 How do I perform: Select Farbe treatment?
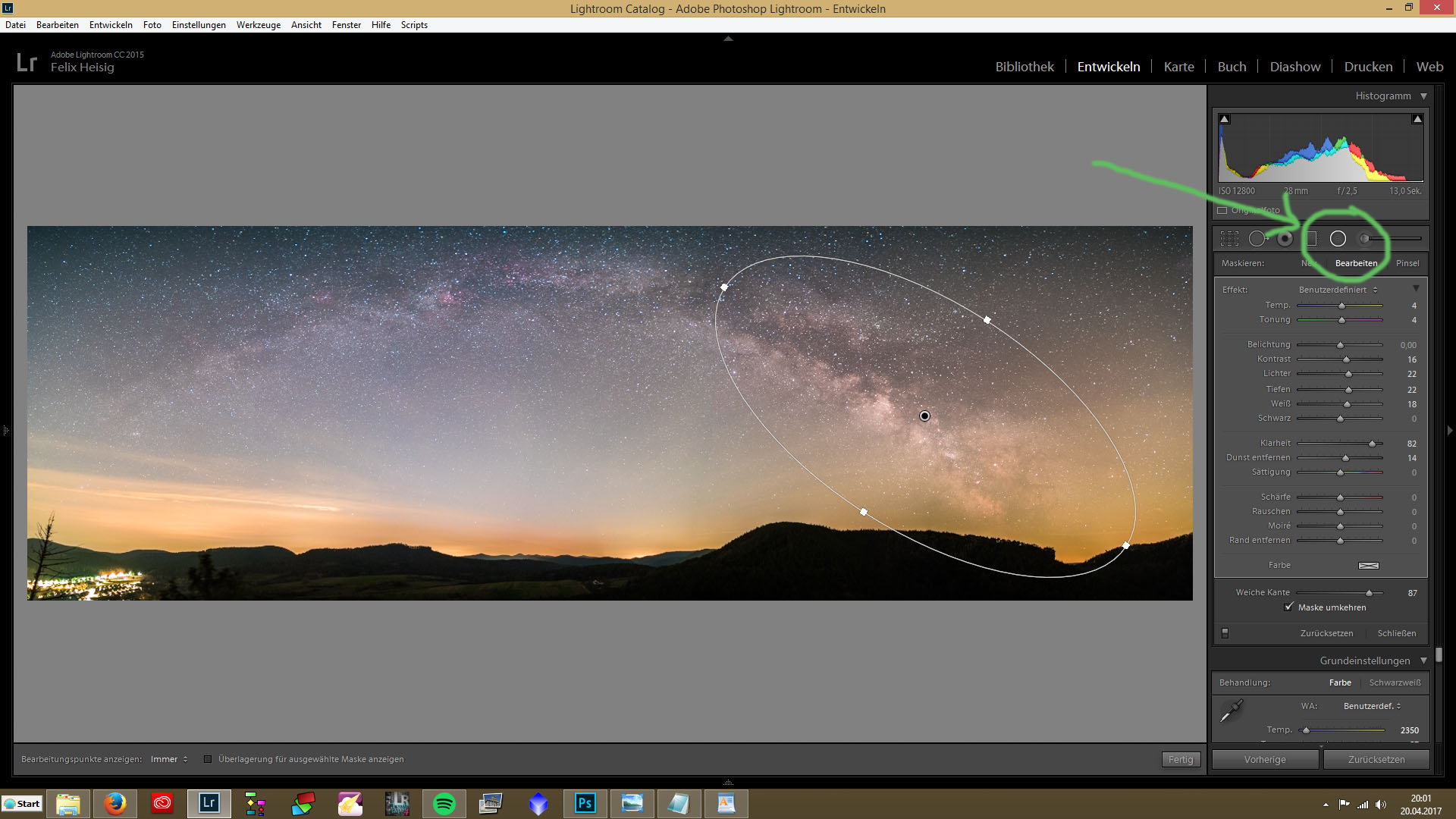point(1340,682)
